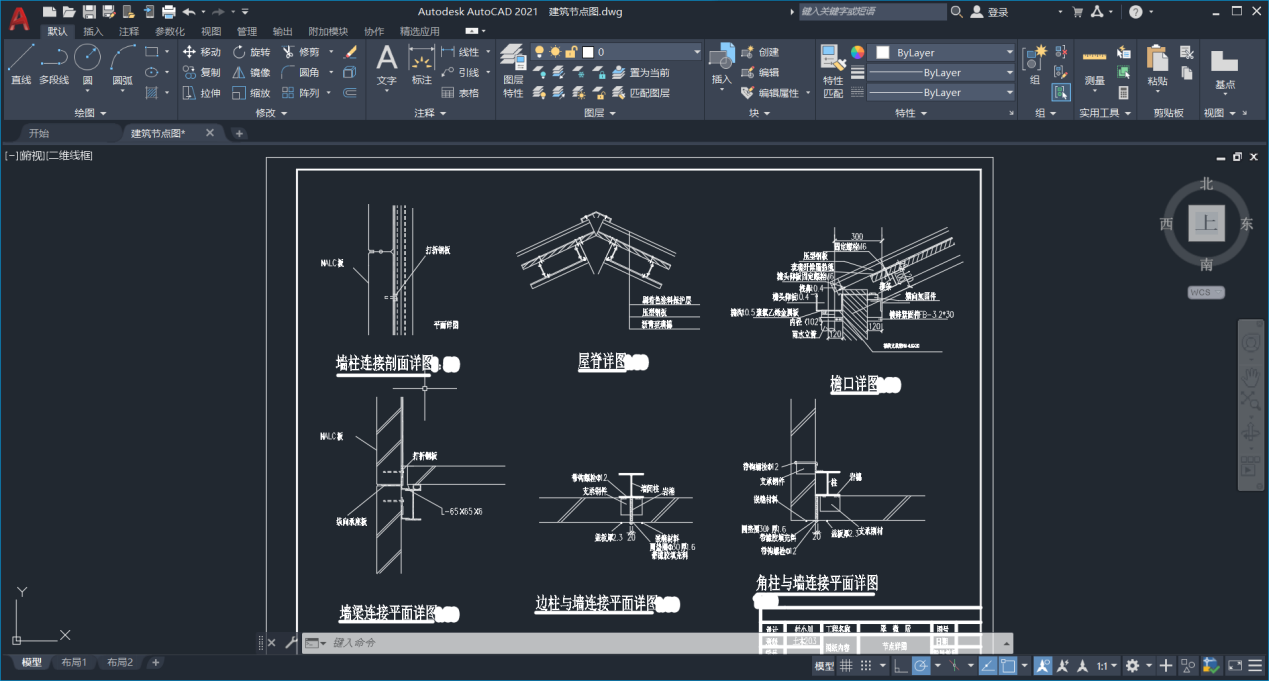Switch to the 注释 ribbon tab
Image resolution: width=1269 pixels, height=681 pixels.
point(129,31)
